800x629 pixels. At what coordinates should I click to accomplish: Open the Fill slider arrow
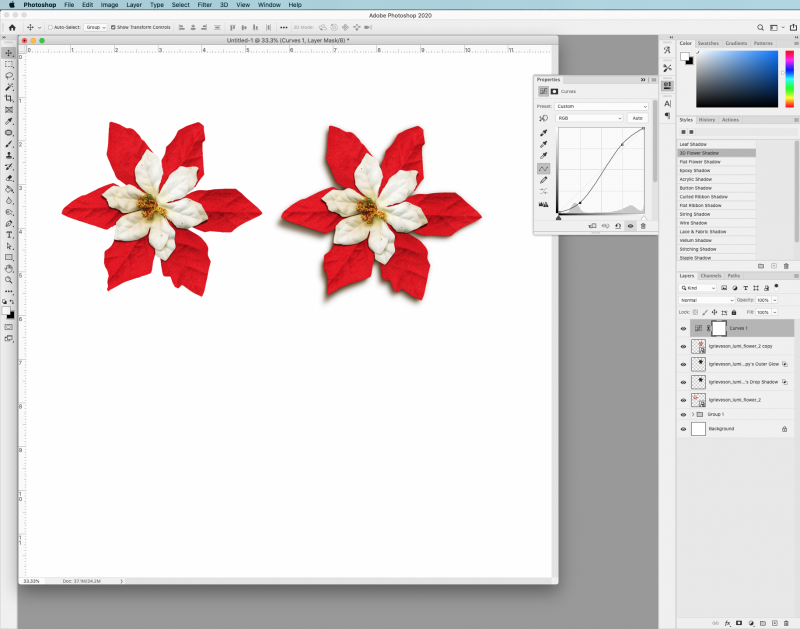pos(774,312)
